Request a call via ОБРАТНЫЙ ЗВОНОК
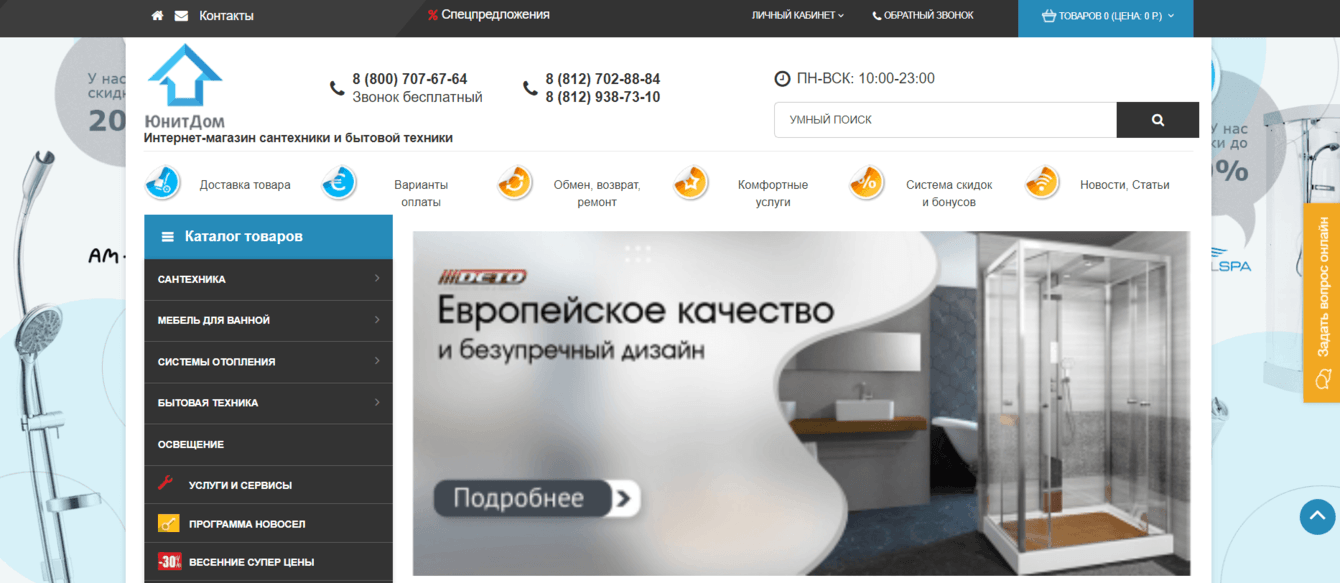 tap(922, 15)
